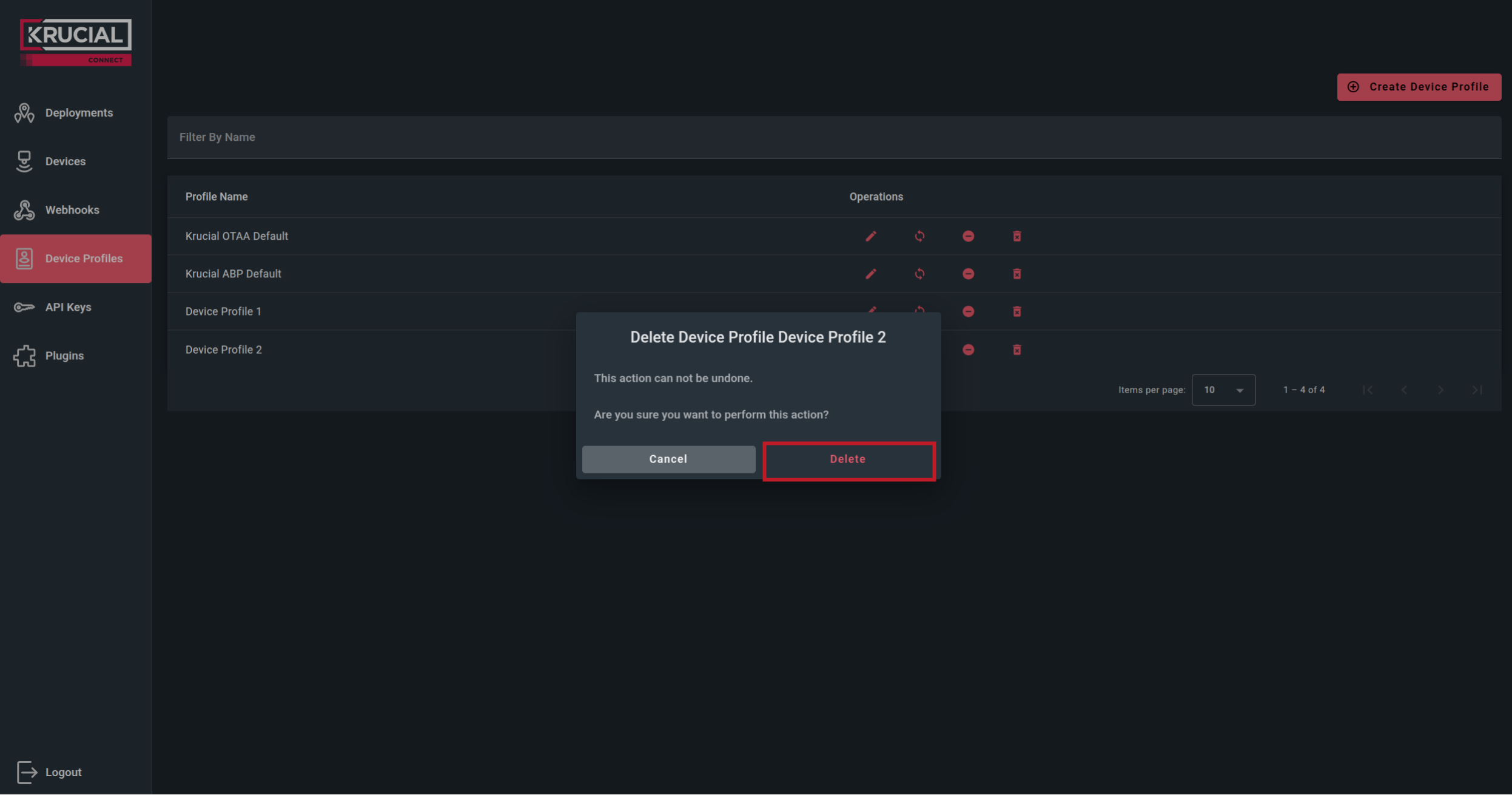The width and height of the screenshot is (1512, 795).
Task: Click minus circle icon for Krucial ABP Default
Action: tap(968, 274)
